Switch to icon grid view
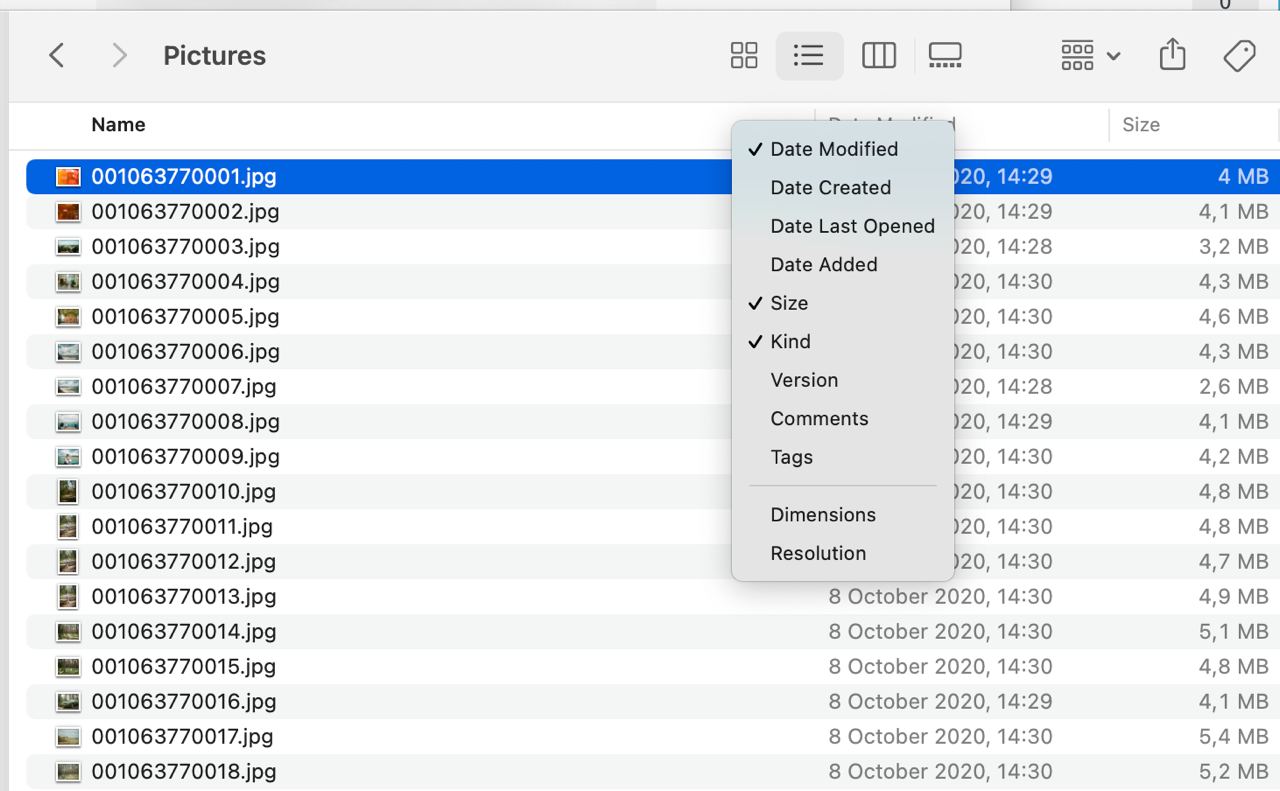The width and height of the screenshot is (1280, 791). click(x=744, y=56)
